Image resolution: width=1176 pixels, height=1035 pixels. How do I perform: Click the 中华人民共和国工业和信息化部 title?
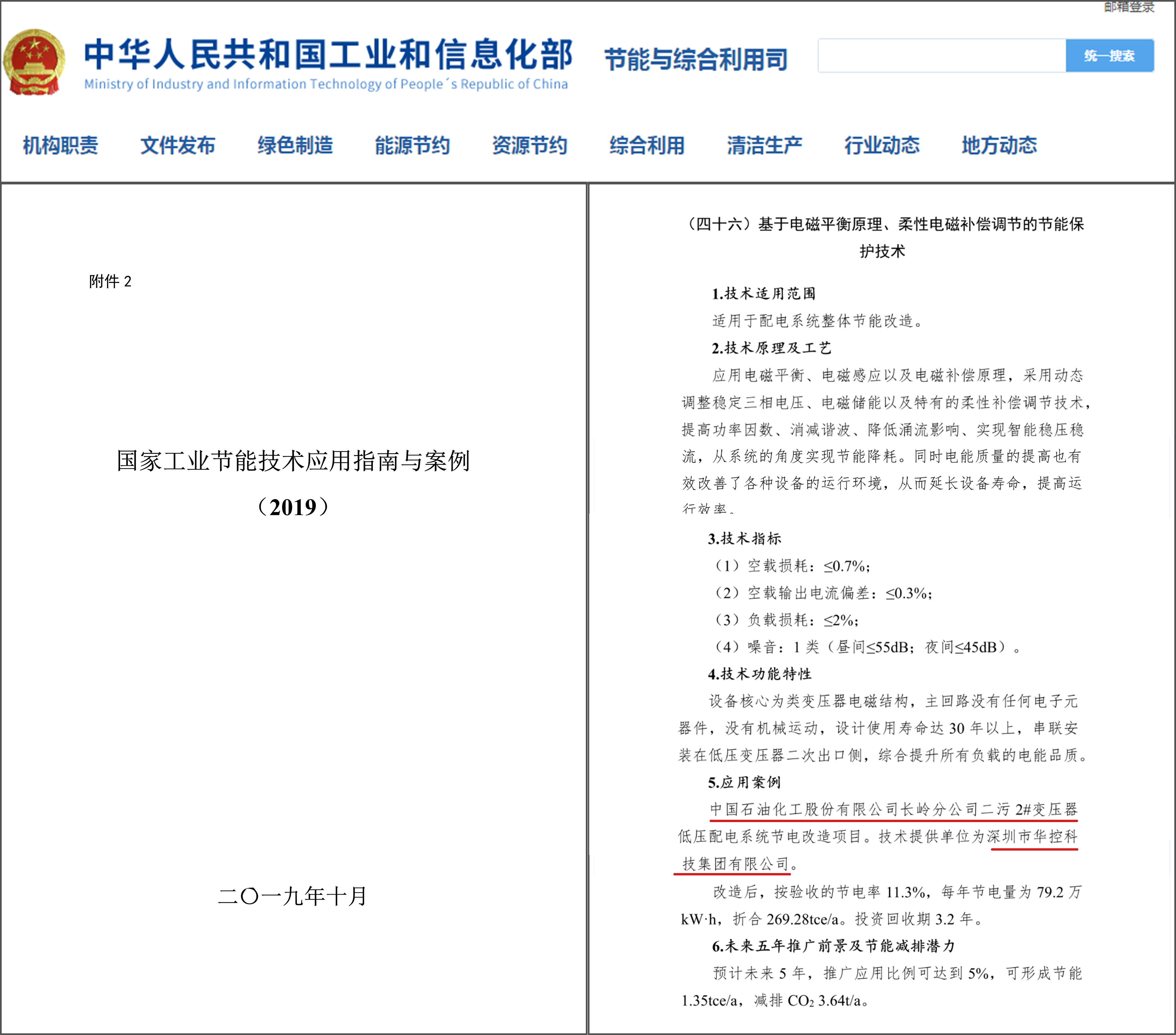coord(328,55)
